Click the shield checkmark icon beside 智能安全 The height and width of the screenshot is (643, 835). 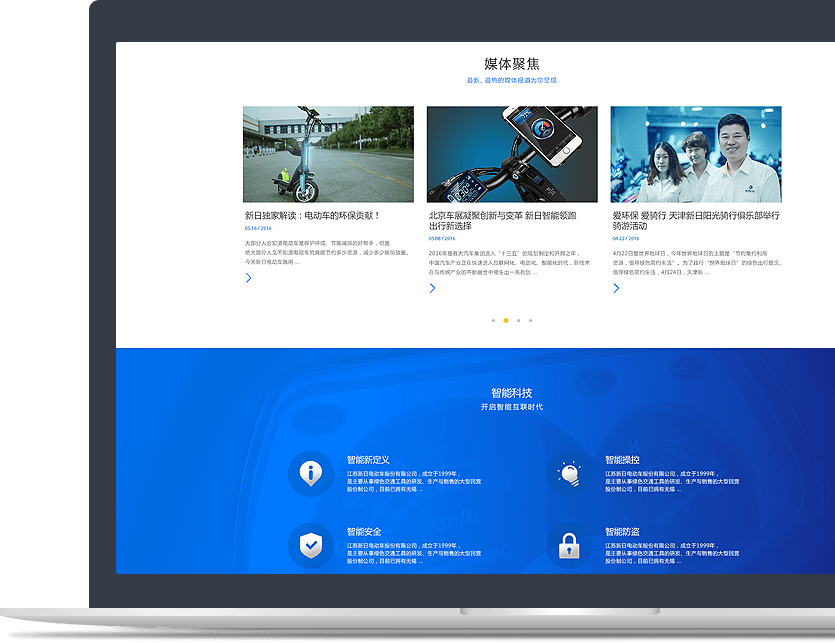pyautogui.click(x=311, y=546)
